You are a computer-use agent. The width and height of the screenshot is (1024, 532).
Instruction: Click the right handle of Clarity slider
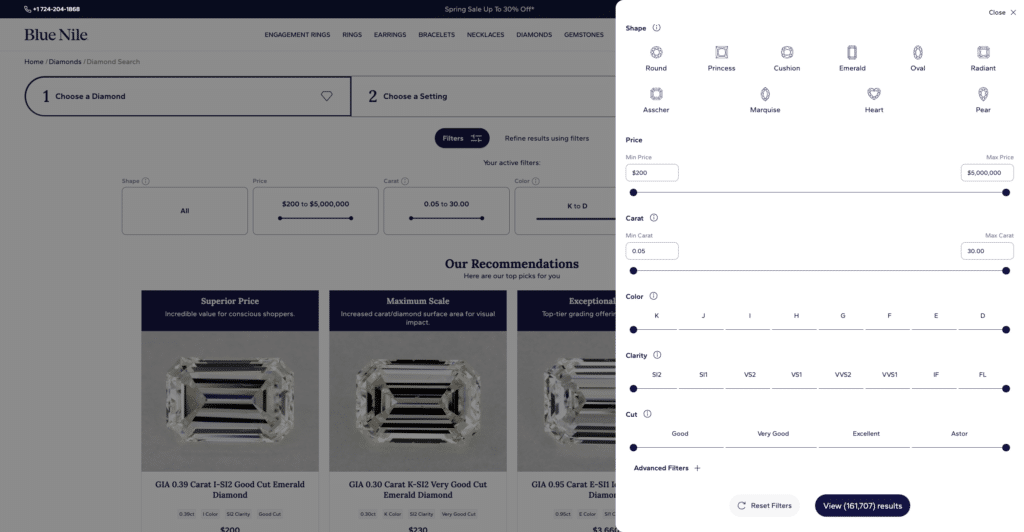[1006, 388]
